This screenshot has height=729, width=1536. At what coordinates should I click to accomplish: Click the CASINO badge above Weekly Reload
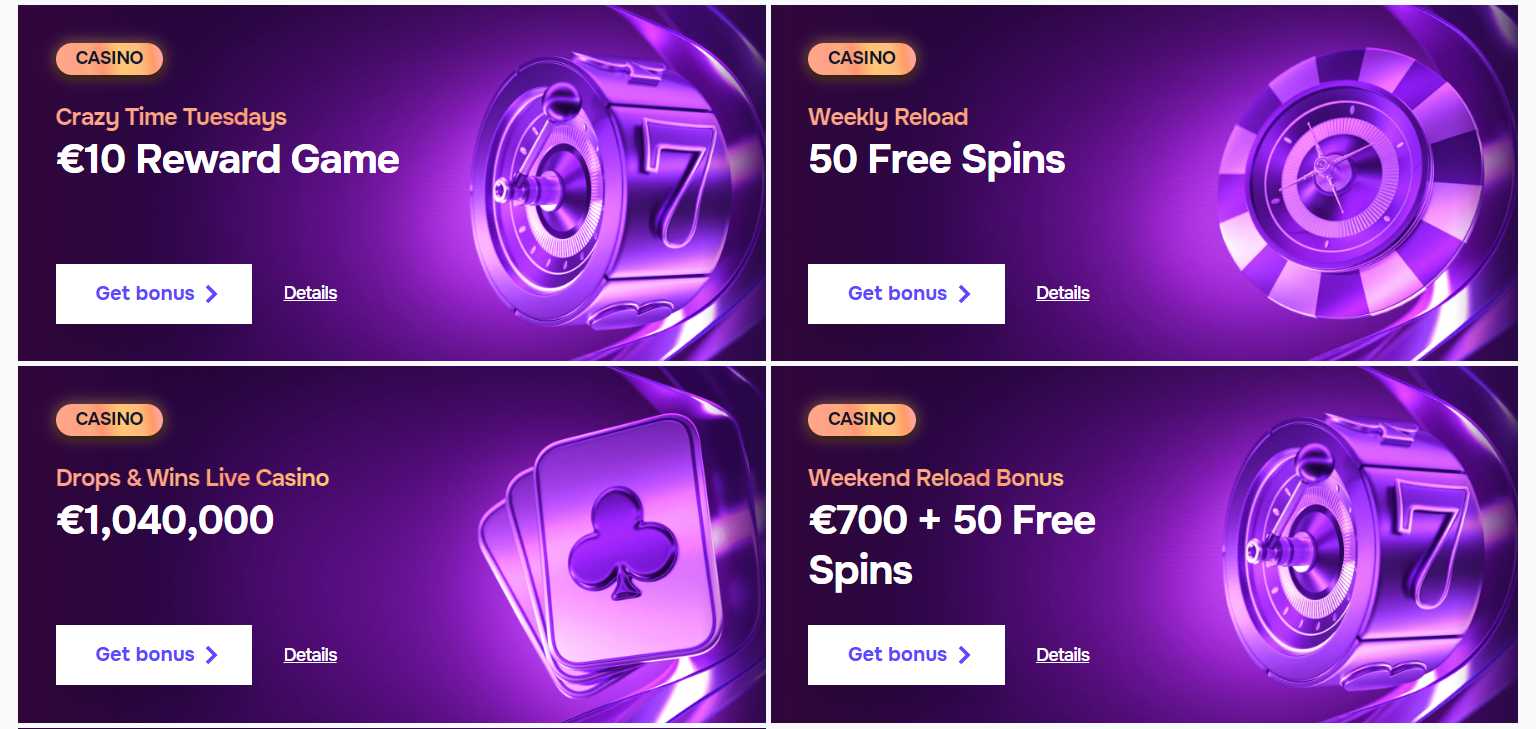861,58
